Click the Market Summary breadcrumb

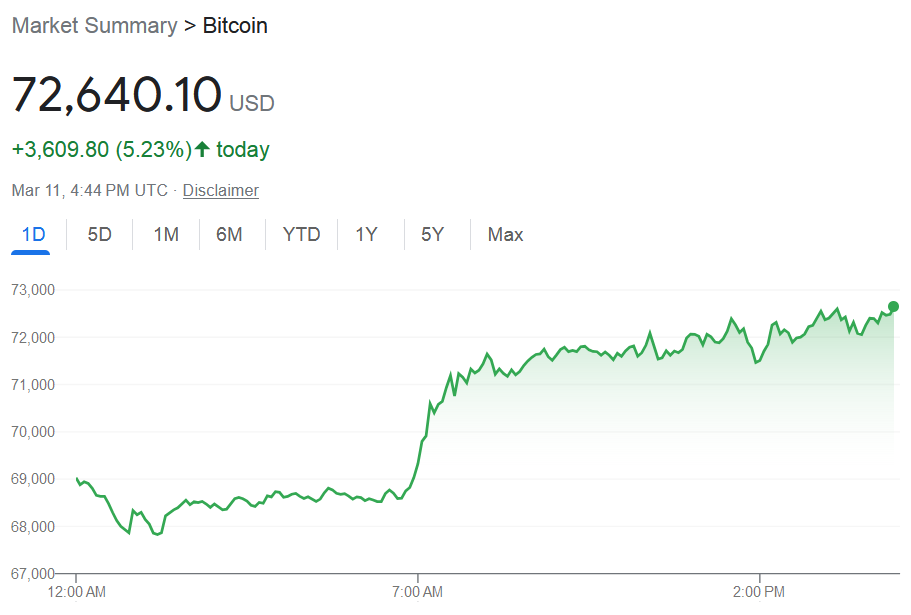94,26
